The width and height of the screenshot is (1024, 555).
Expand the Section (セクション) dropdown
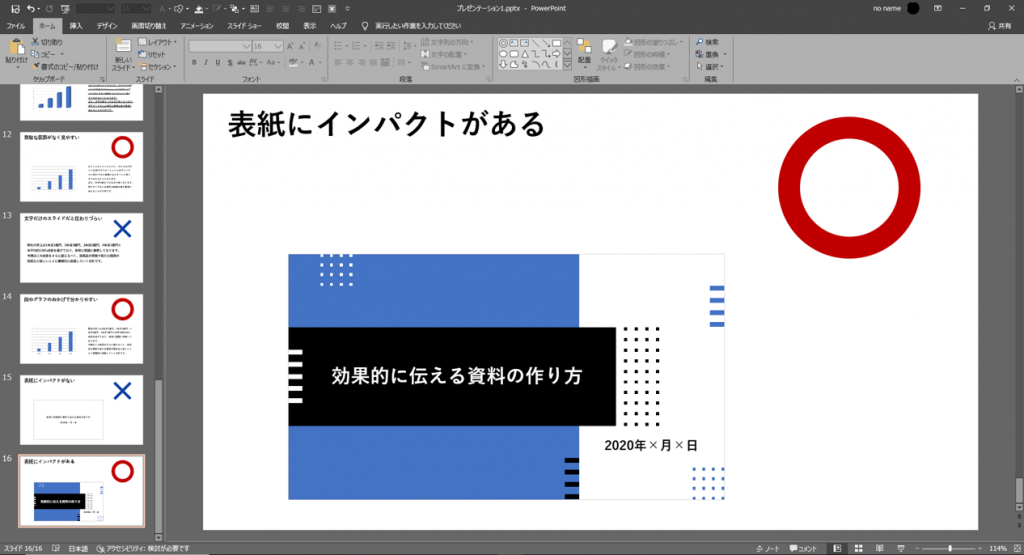click(157, 67)
